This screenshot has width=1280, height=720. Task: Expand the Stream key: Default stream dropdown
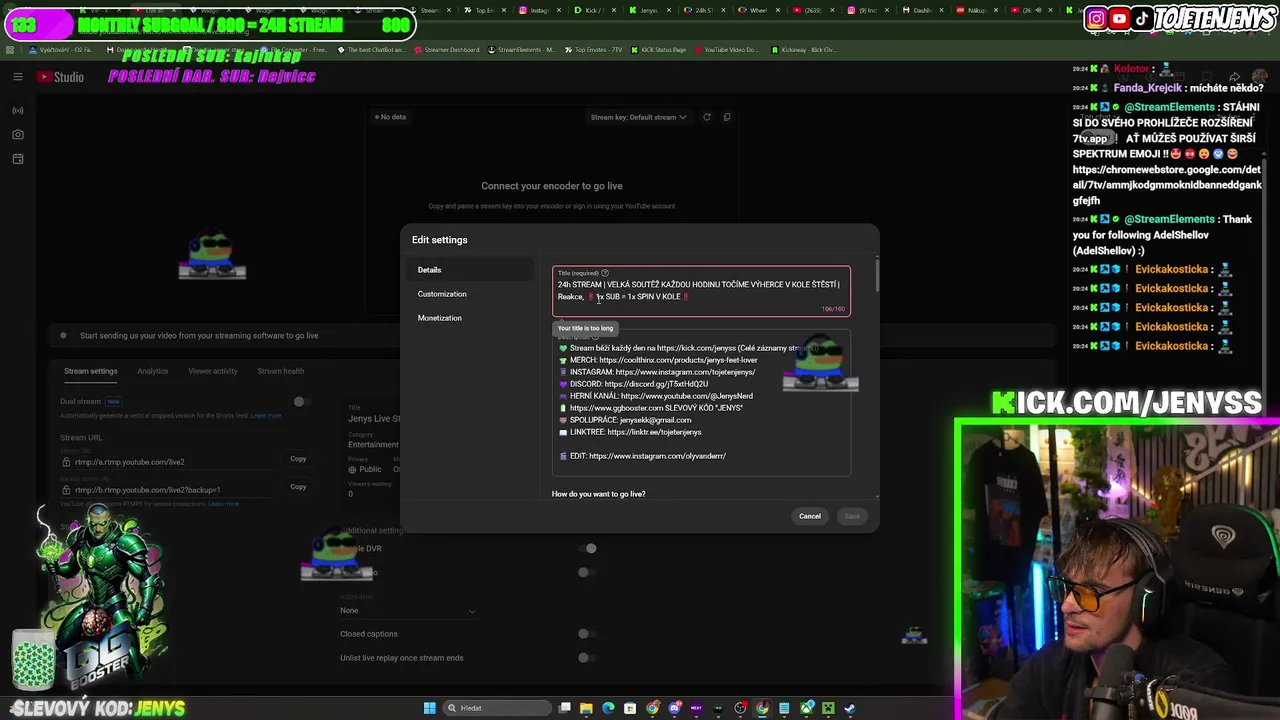coord(638,117)
